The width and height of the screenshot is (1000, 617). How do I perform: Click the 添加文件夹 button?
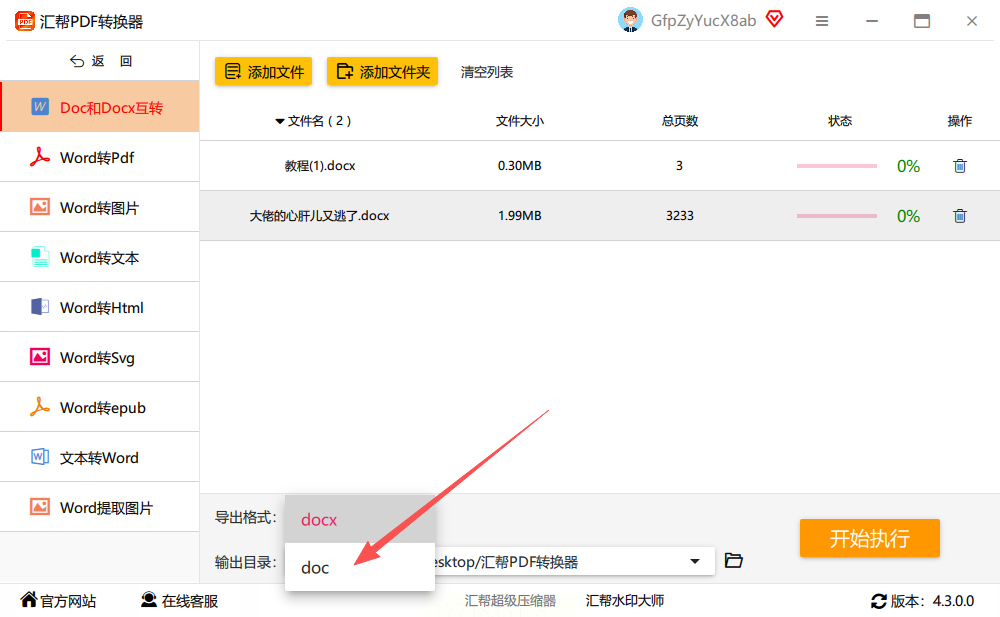coord(383,71)
